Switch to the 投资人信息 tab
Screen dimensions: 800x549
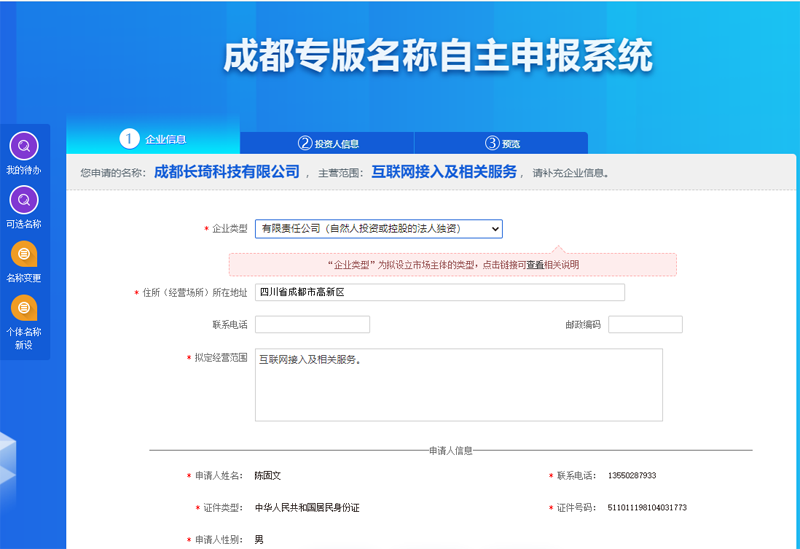327,143
